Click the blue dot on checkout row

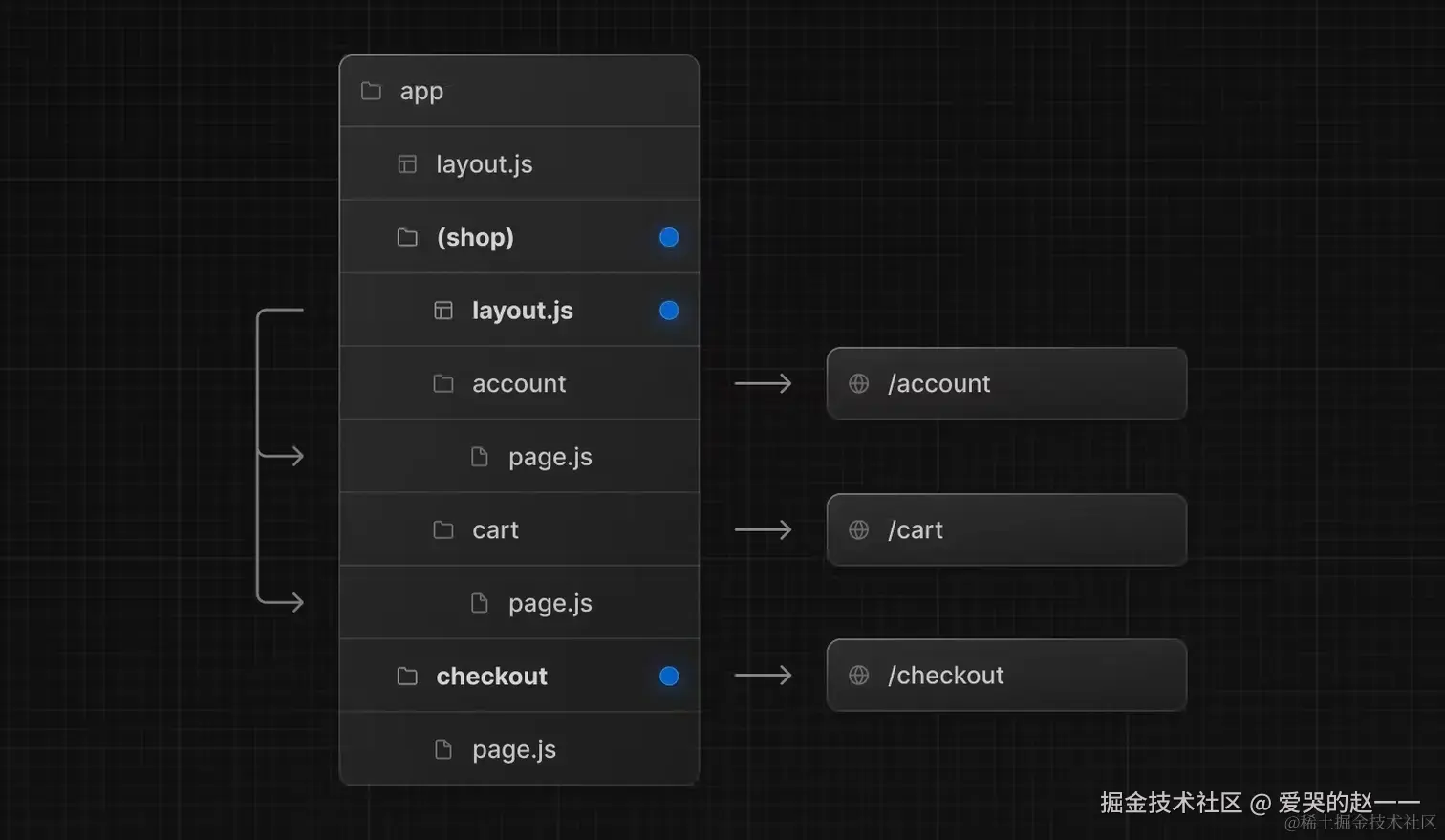click(x=669, y=677)
